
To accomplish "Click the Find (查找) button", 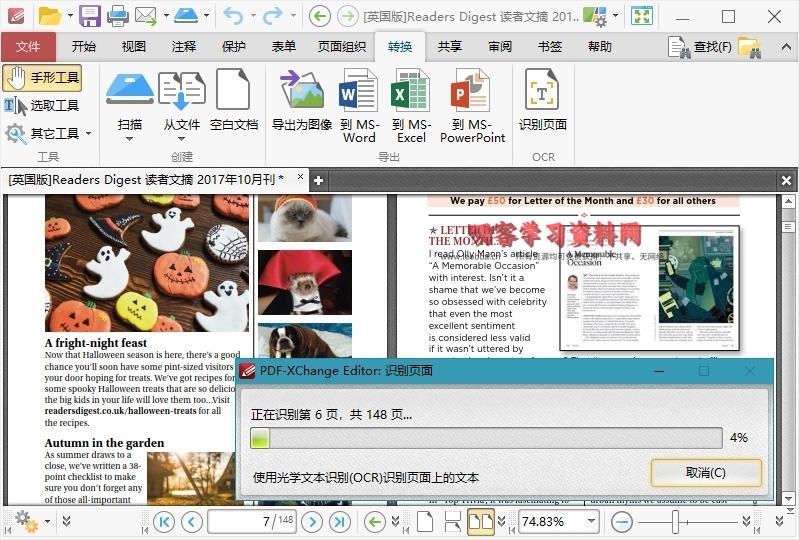I will tap(700, 47).
